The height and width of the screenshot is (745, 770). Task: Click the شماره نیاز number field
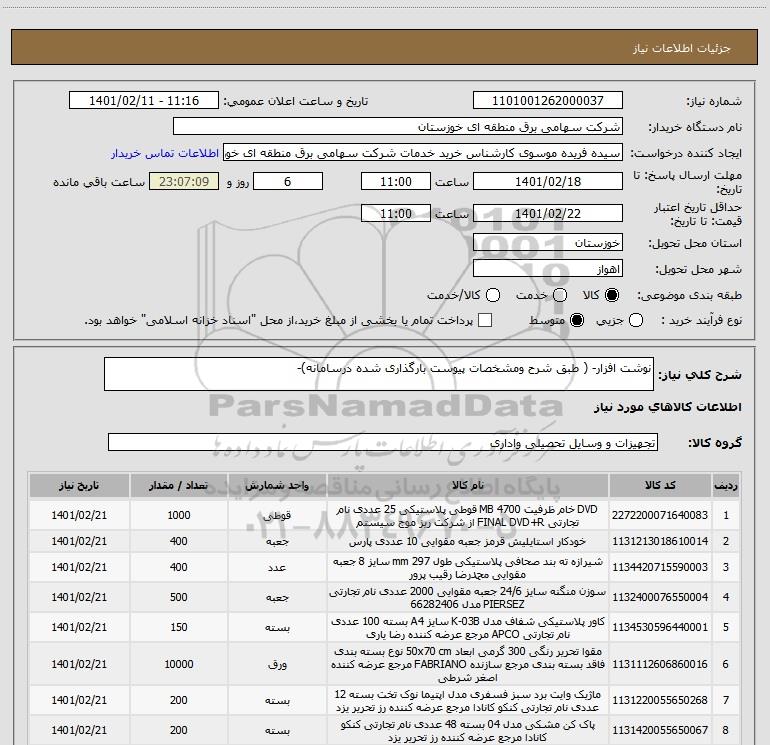547,101
